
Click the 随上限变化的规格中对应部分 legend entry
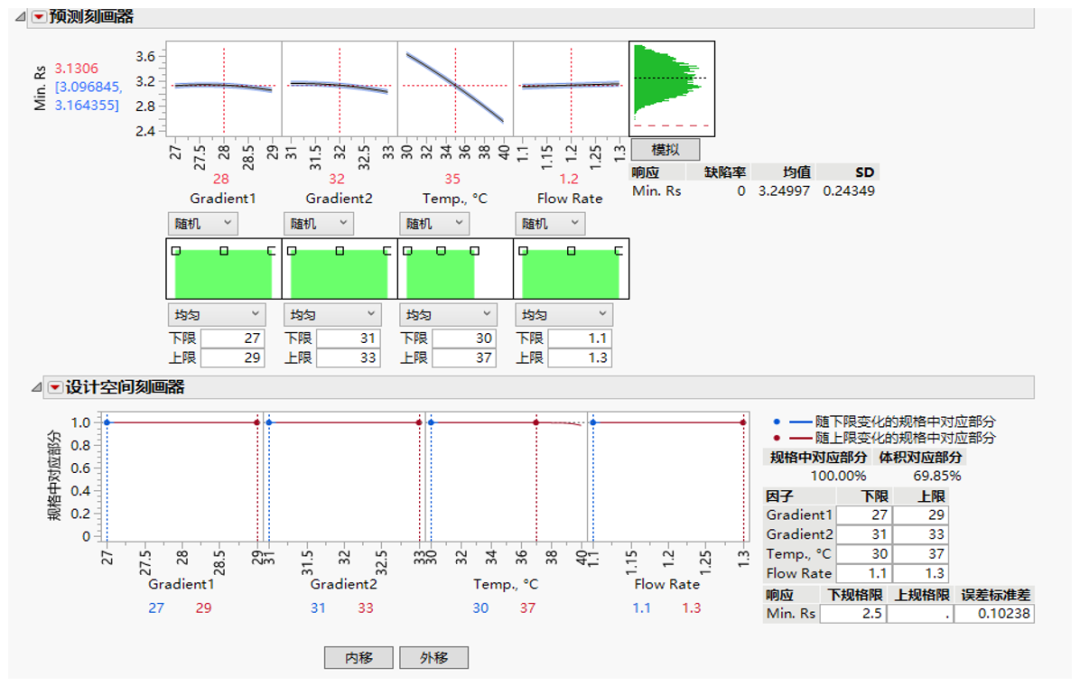coord(884,438)
